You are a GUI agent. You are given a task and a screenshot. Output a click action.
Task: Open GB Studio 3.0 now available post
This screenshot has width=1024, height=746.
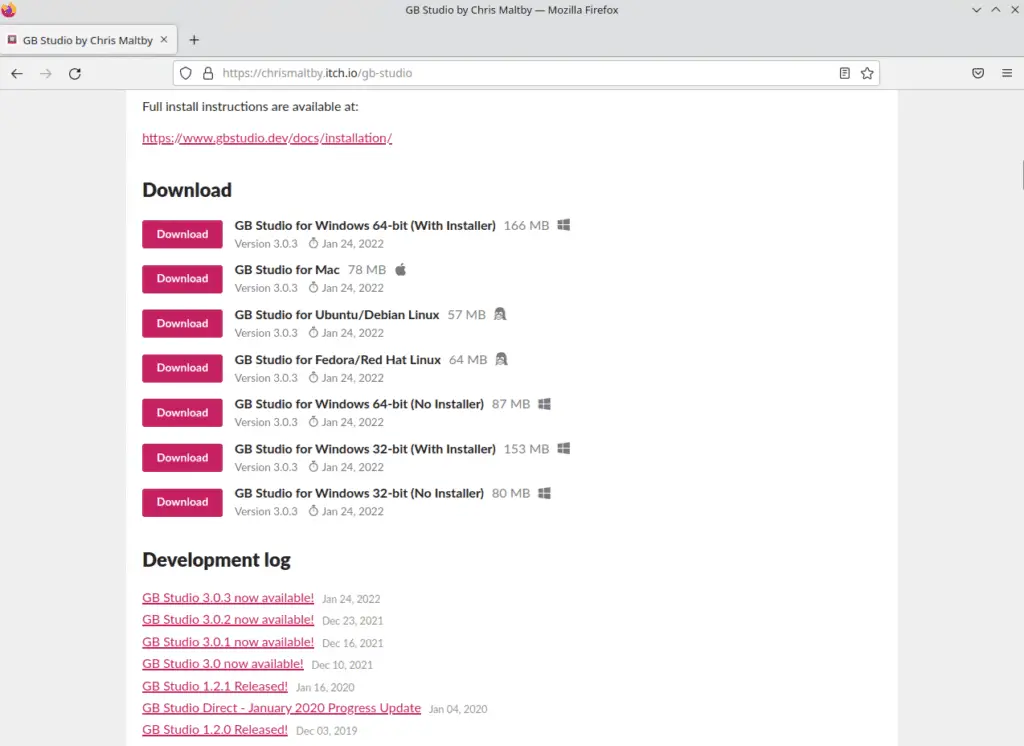click(x=223, y=664)
